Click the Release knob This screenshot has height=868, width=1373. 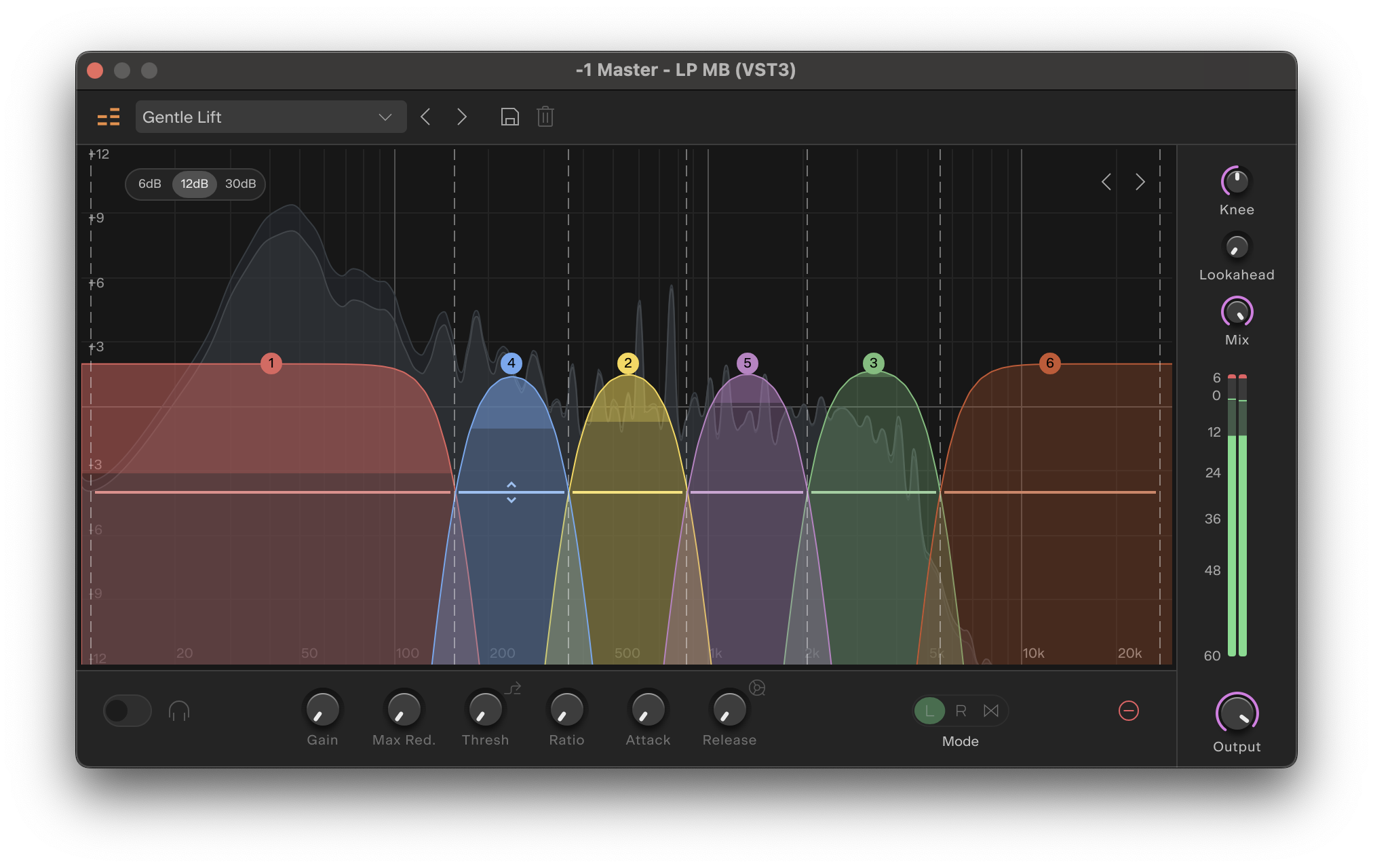[729, 709]
